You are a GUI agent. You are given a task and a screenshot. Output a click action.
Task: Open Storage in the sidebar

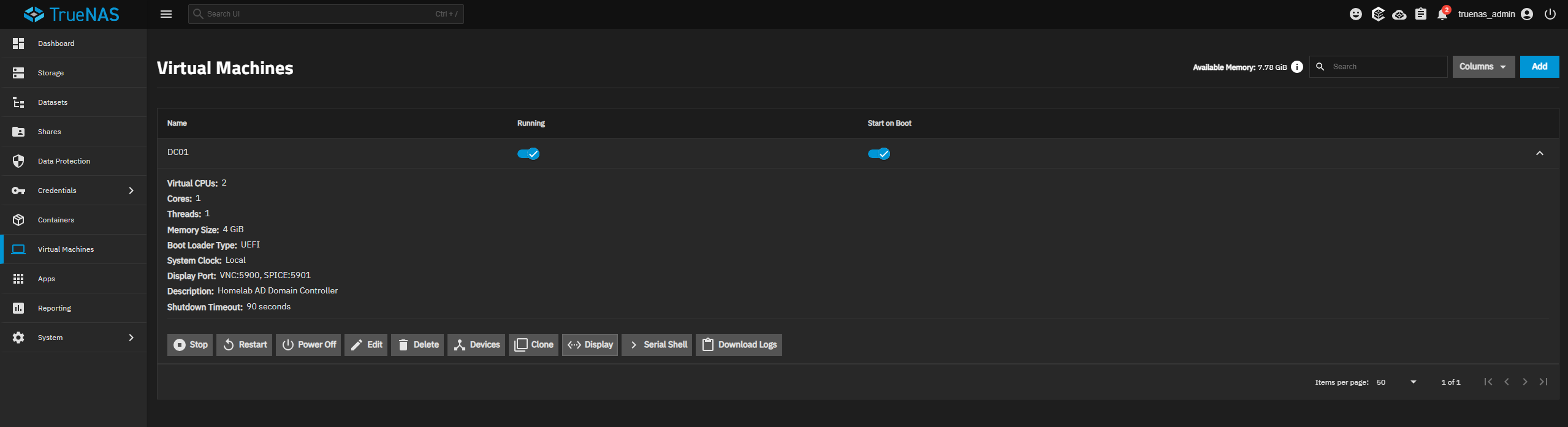[74, 73]
